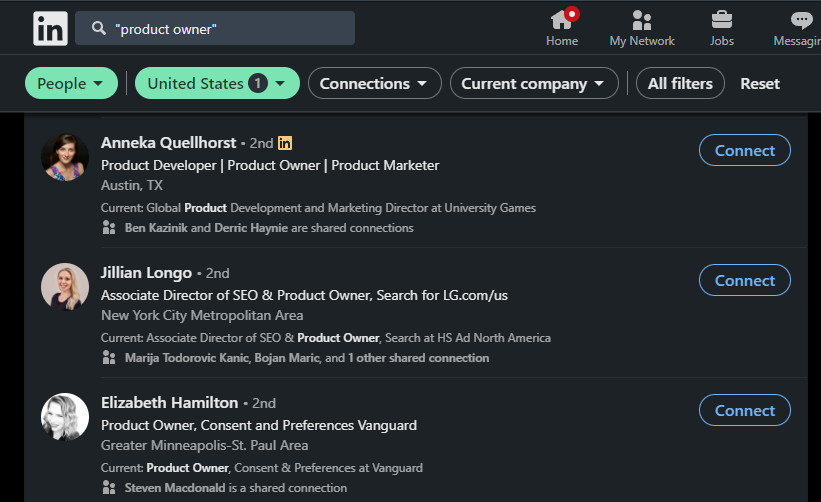Click Elizabeth Hamilton's profile photo

(x=65, y=417)
